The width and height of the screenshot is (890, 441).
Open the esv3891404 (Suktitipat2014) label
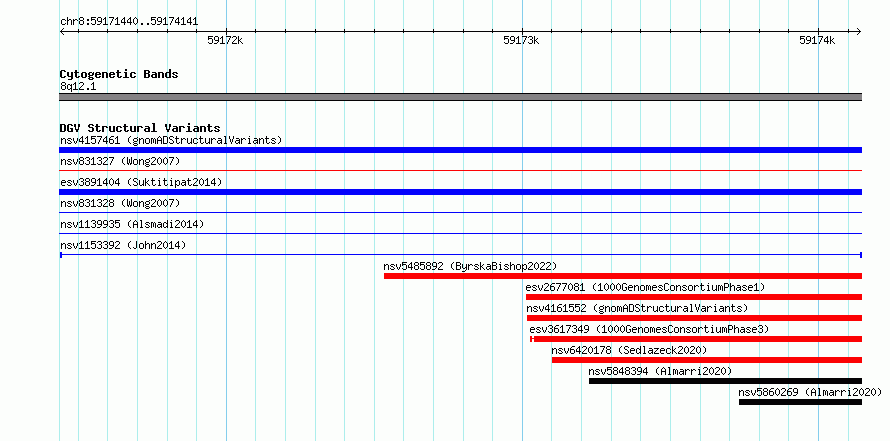[141, 182]
